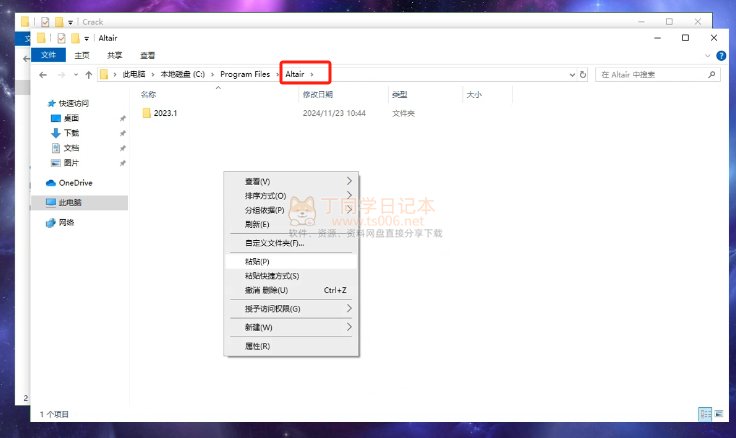Choose 粘贴(P) from context menu
Viewport: 736px width, 438px height.
(x=291, y=261)
